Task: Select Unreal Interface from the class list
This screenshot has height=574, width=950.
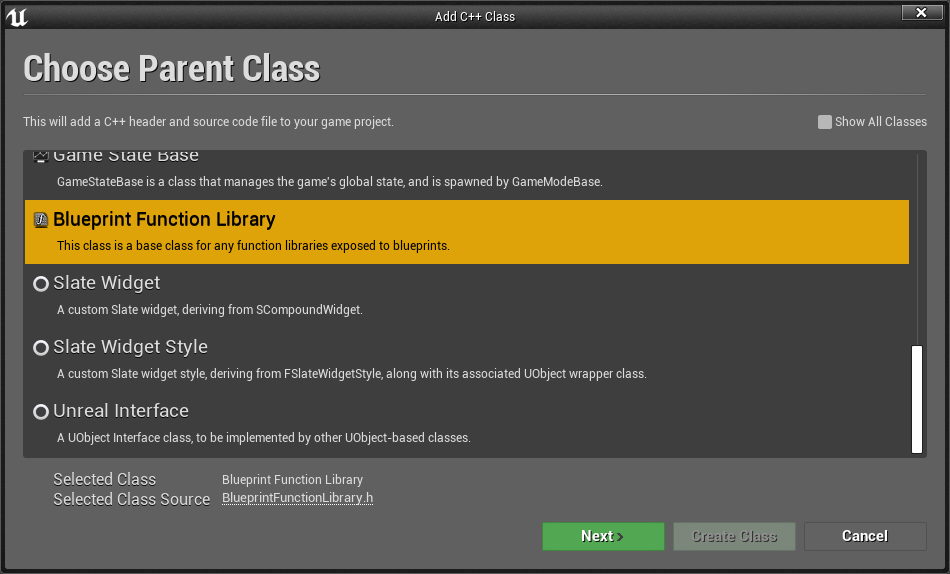Action: pyautogui.click(x=467, y=424)
